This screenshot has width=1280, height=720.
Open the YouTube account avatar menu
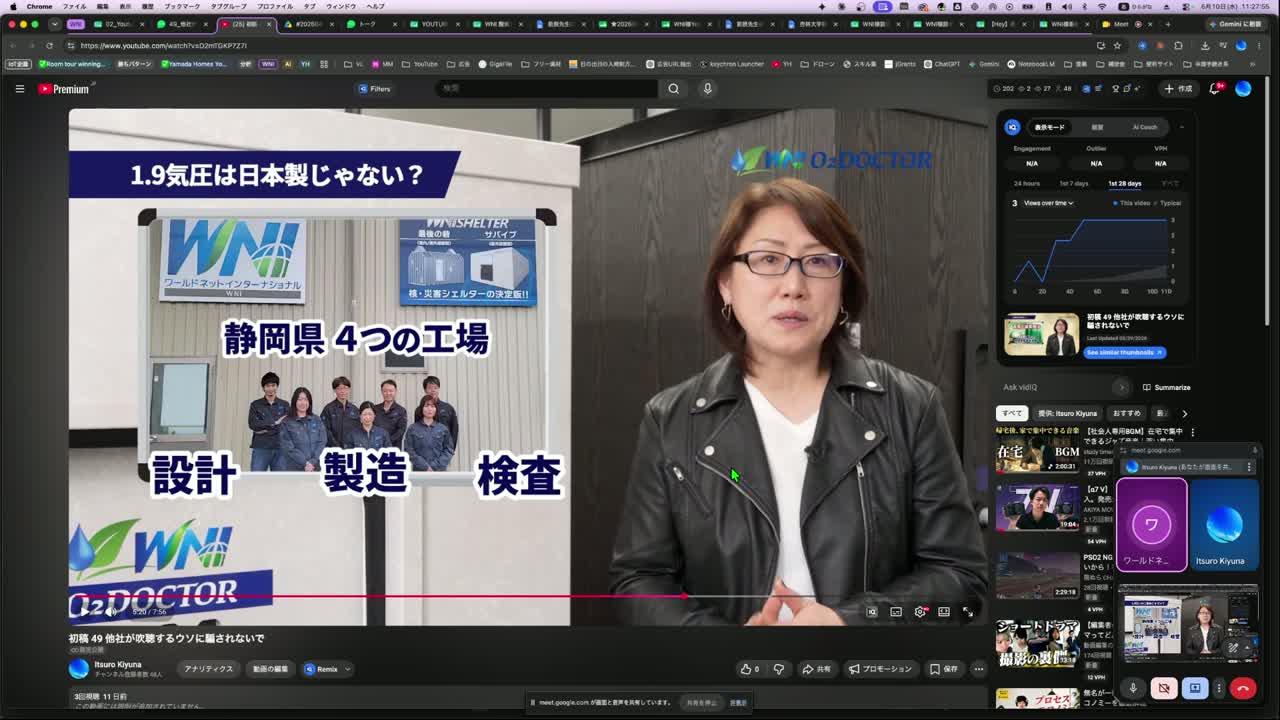(1243, 89)
